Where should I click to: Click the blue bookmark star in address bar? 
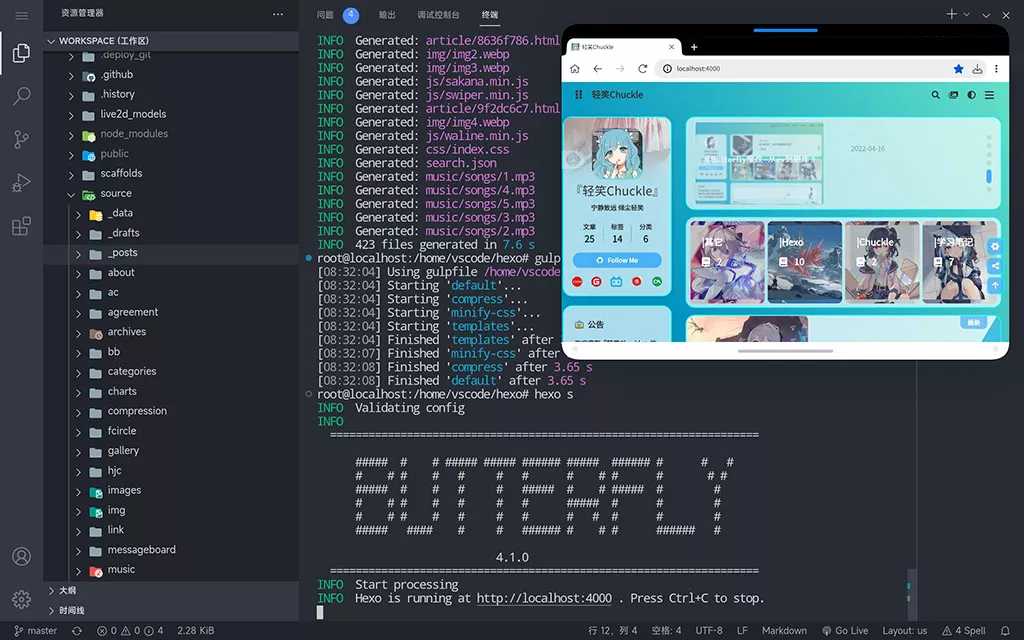(x=958, y=69)
